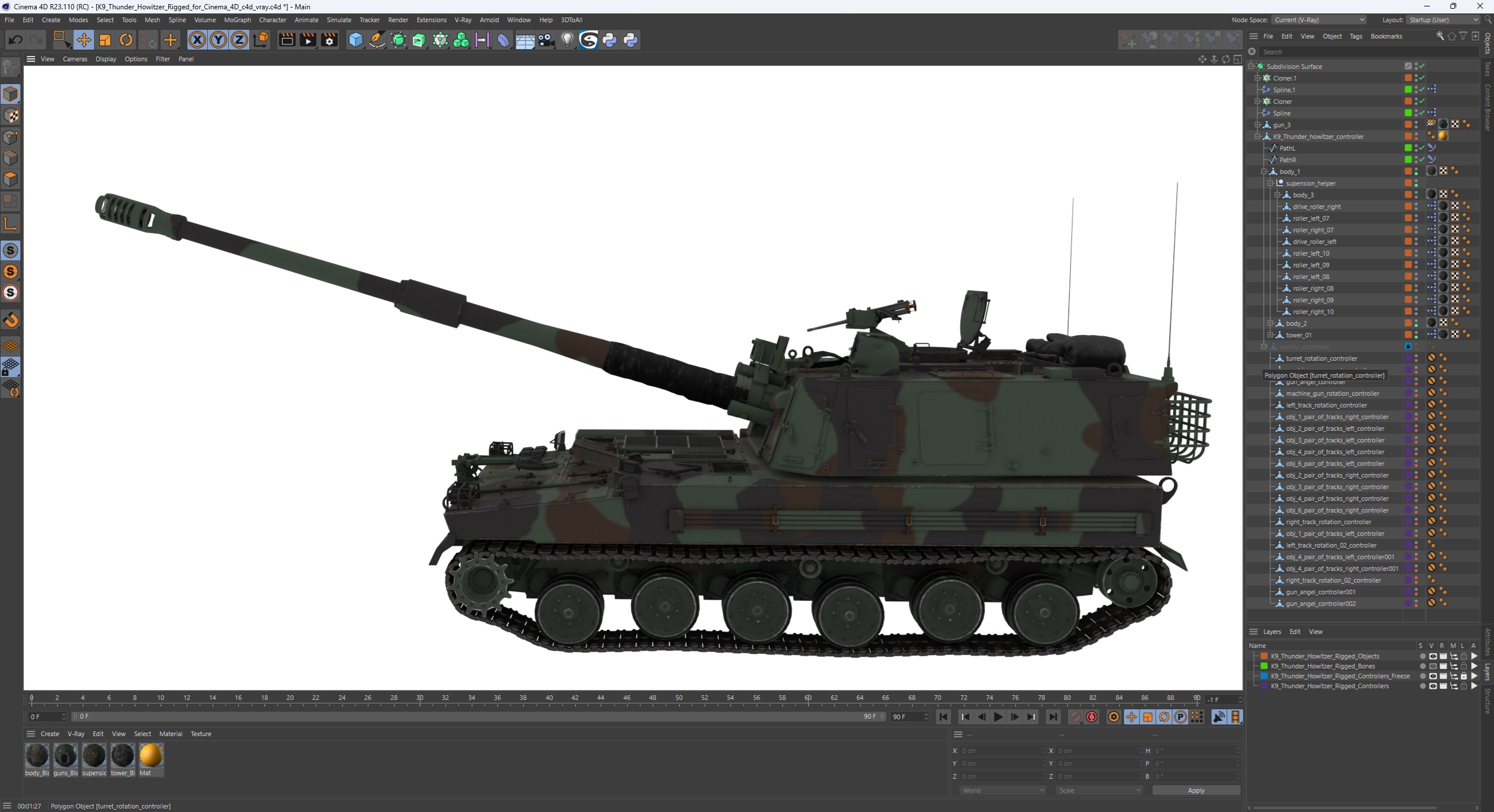The image size is (1494, 812).
Task: Select machine_gun_rotation_controller object
Action: click(1332, 393)
